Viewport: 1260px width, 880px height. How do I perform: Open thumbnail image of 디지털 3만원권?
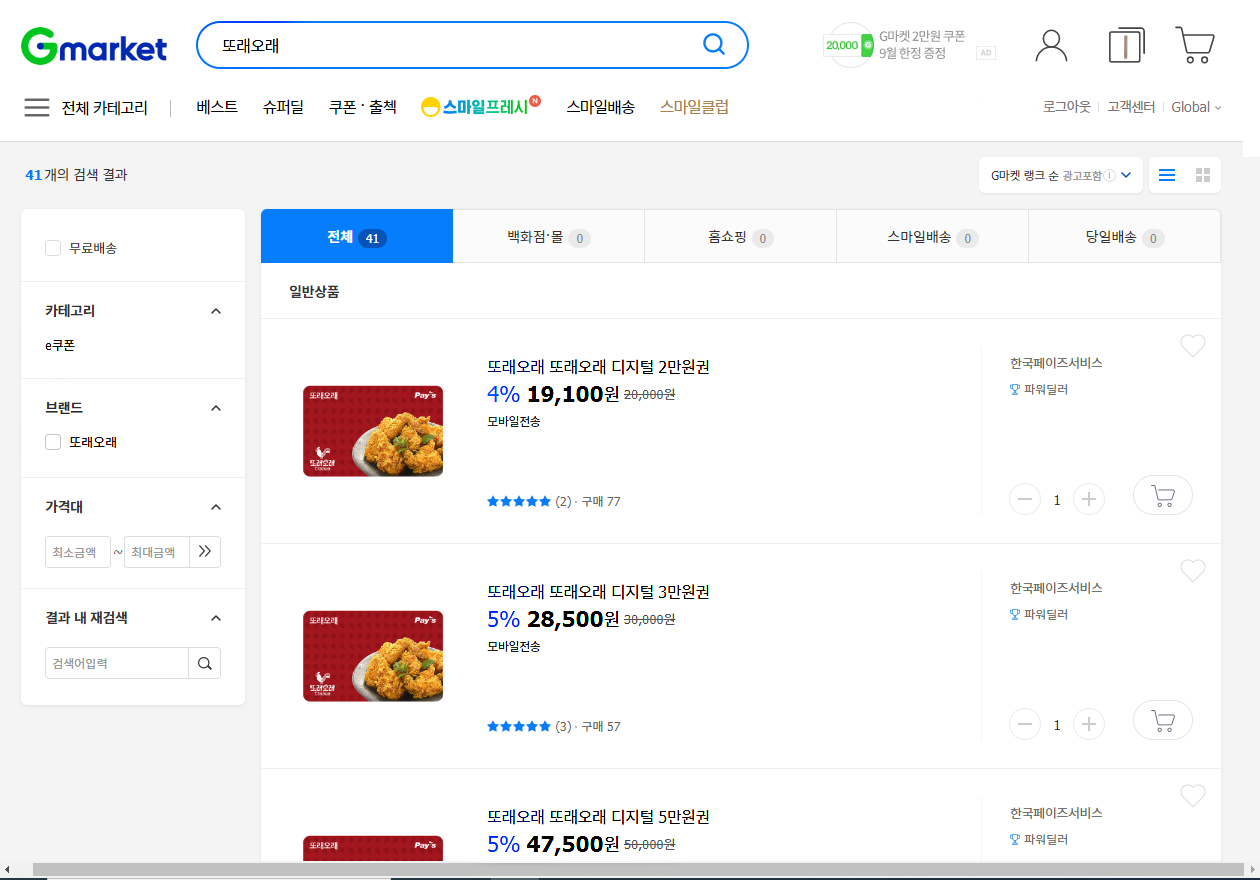click(x=373, y=656)
